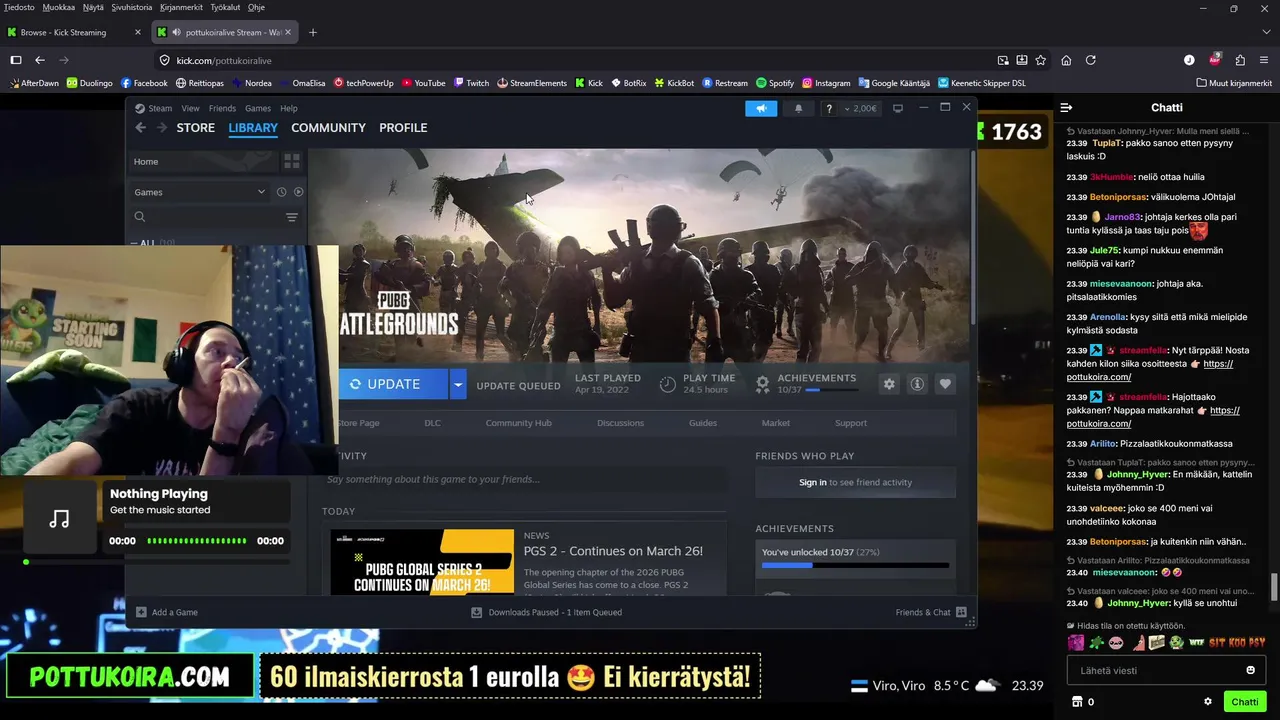The image size is (1280, 720).
Task: Click Sign in for friend activity
Action: (813, 482)
